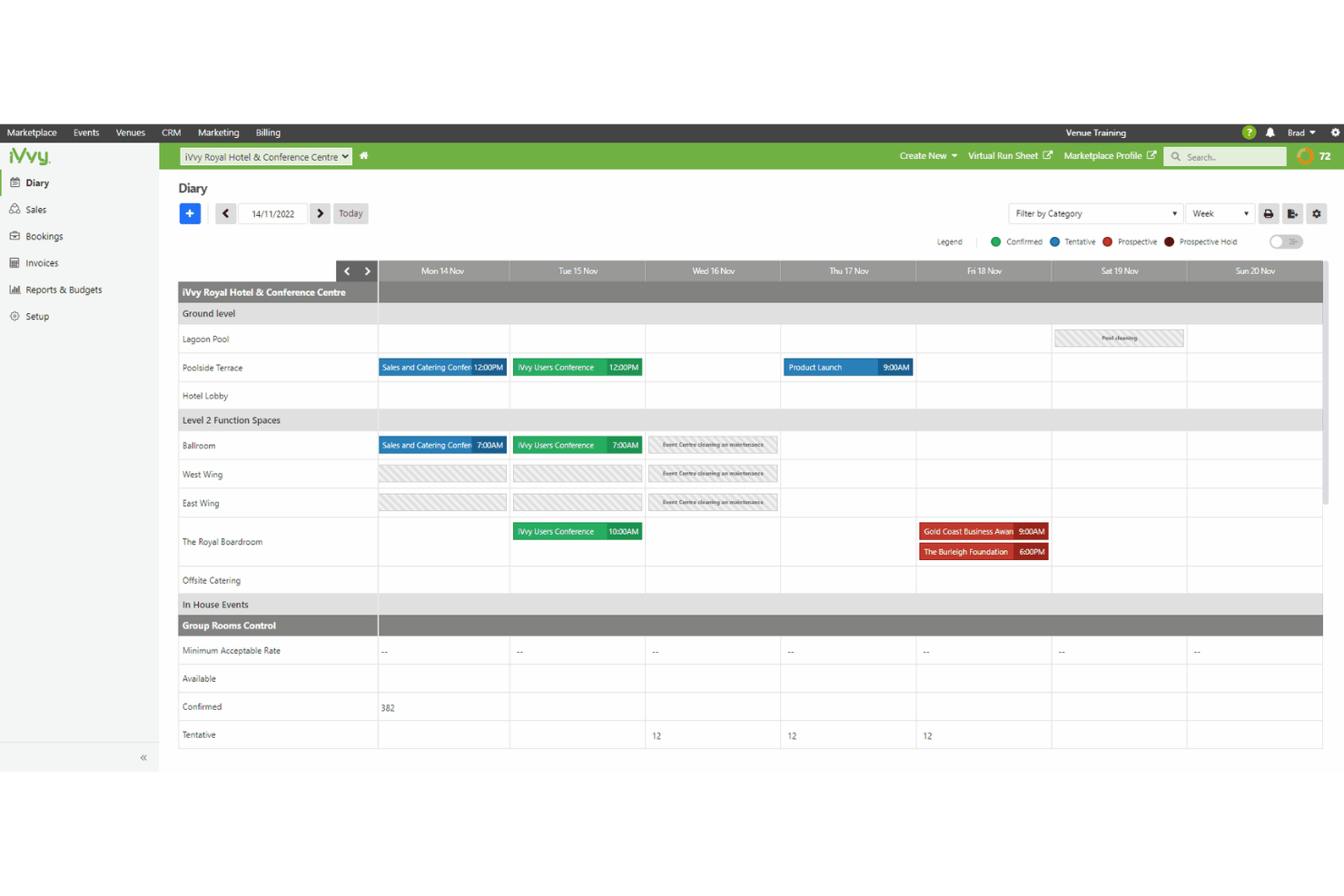Open the Product Launch booking
This screenshot has width=1344, height=896.
848,368
